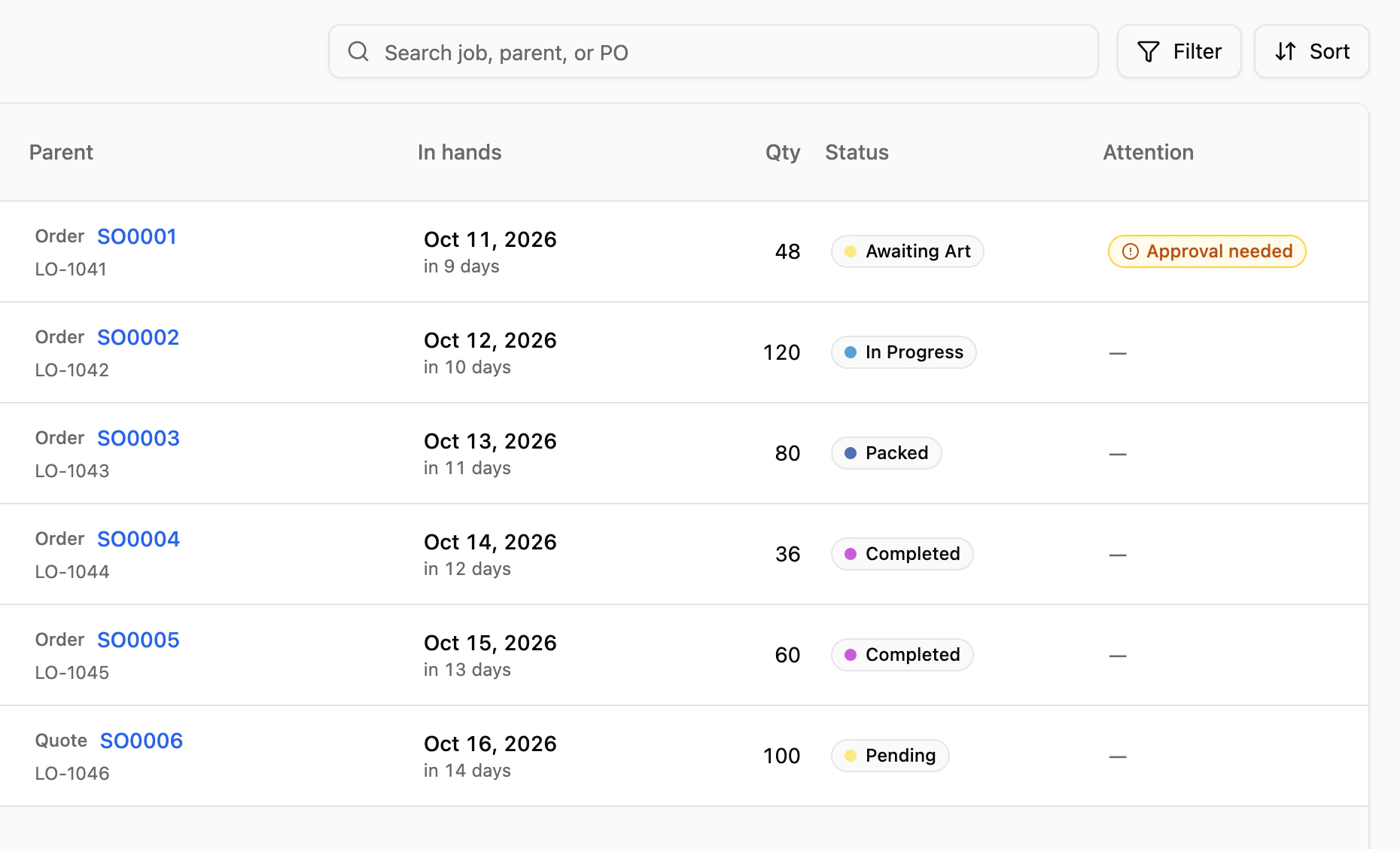Open order SO0003 link
This screenshot has width=1400, height=849.
[x=138, y=438]
